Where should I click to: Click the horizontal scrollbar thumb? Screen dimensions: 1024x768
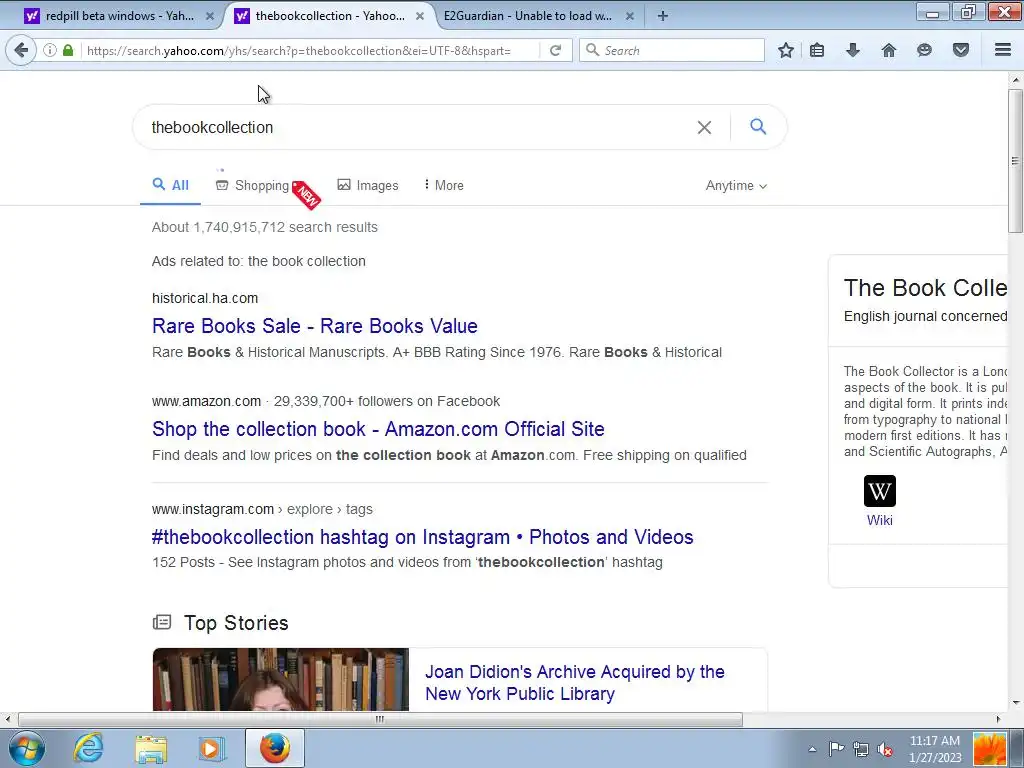point(379,719)
